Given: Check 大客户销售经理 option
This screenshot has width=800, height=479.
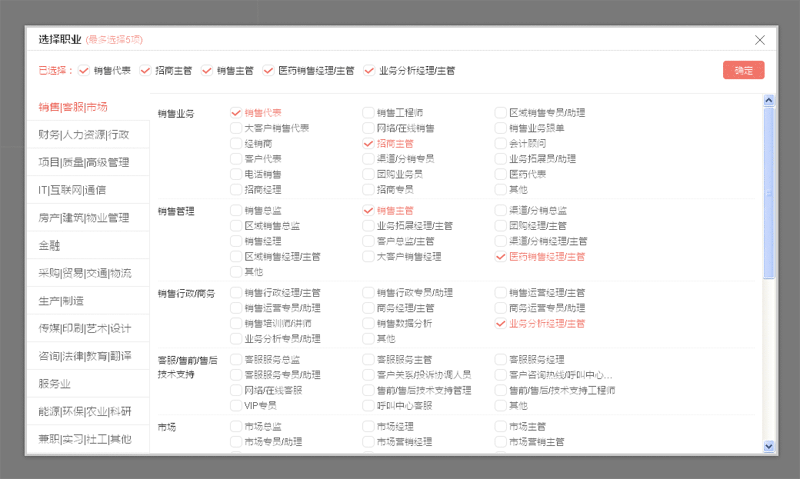Looking at the screenshot, I should 368,256.
